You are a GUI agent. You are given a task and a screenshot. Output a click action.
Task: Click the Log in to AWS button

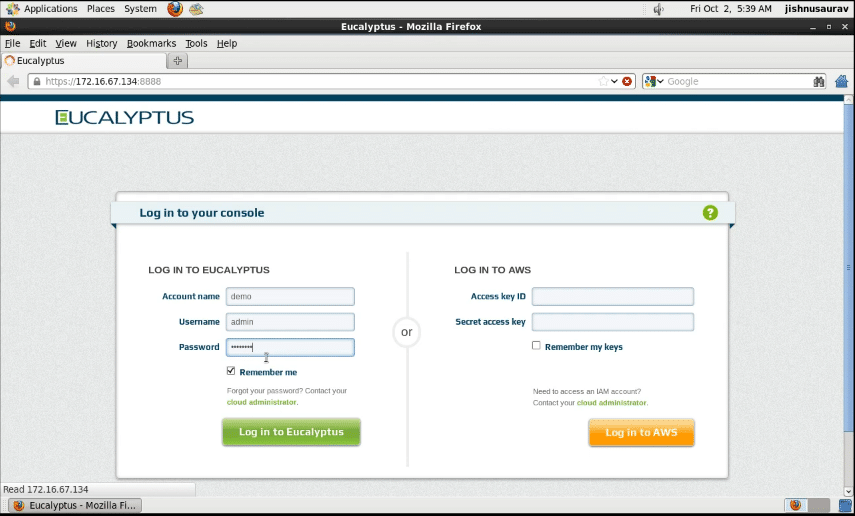point(641,433)
